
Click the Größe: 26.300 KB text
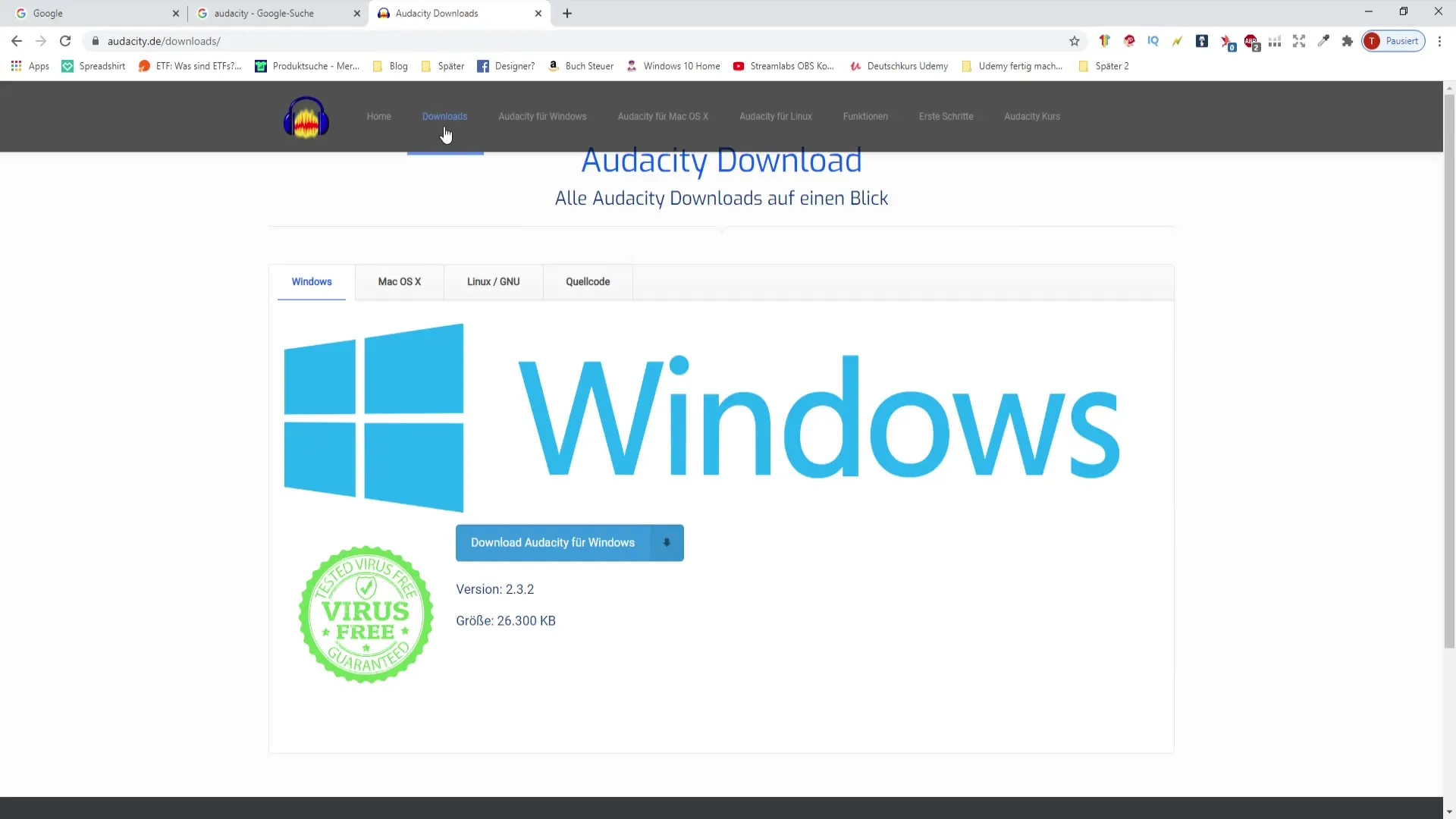(x=506, y=621)
